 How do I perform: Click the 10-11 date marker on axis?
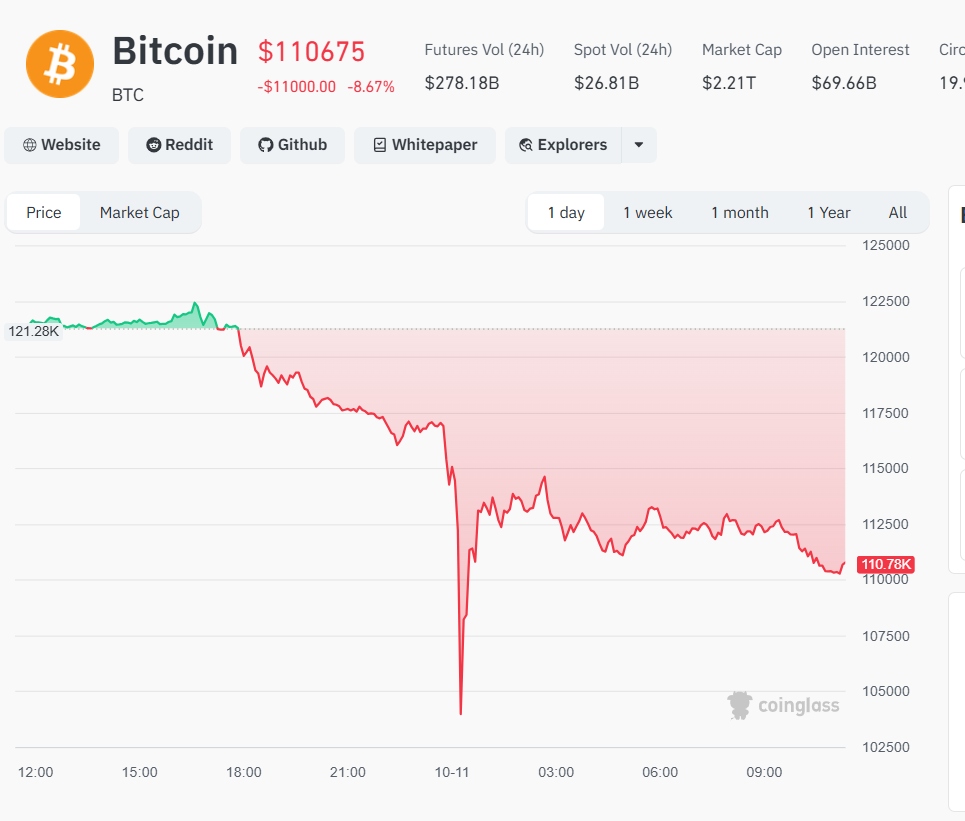[x=452, y=772]
